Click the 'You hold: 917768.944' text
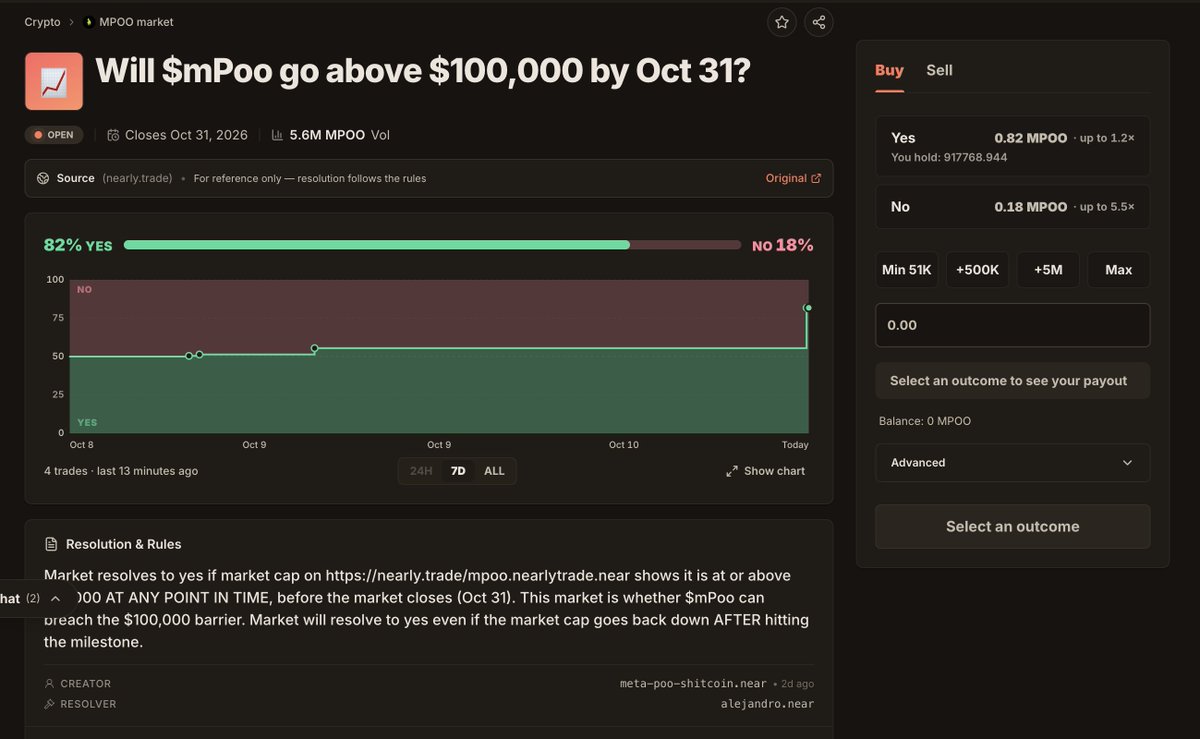1200x739 pixels. point(949,157)
